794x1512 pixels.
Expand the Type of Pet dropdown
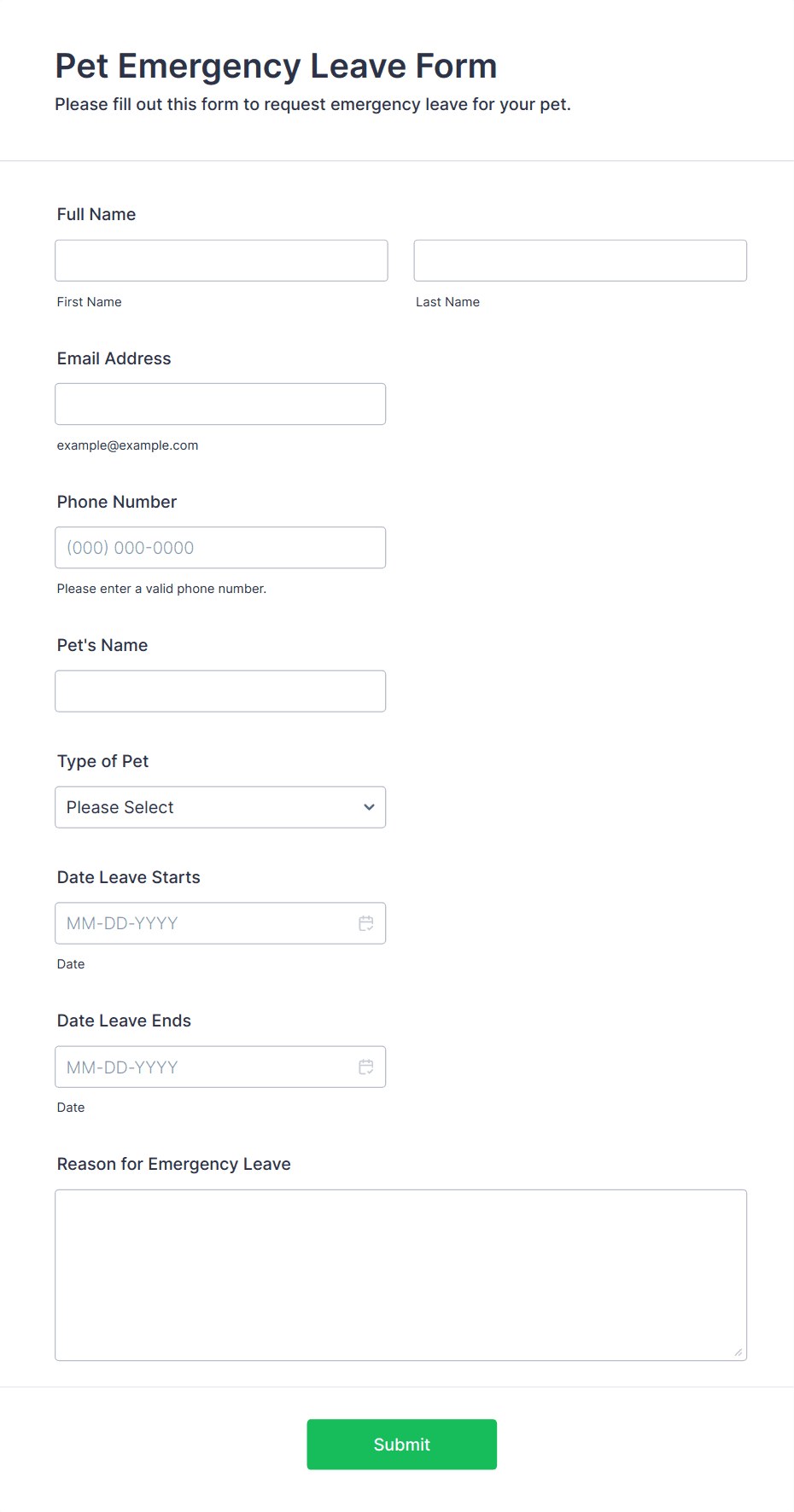[220, 807]
